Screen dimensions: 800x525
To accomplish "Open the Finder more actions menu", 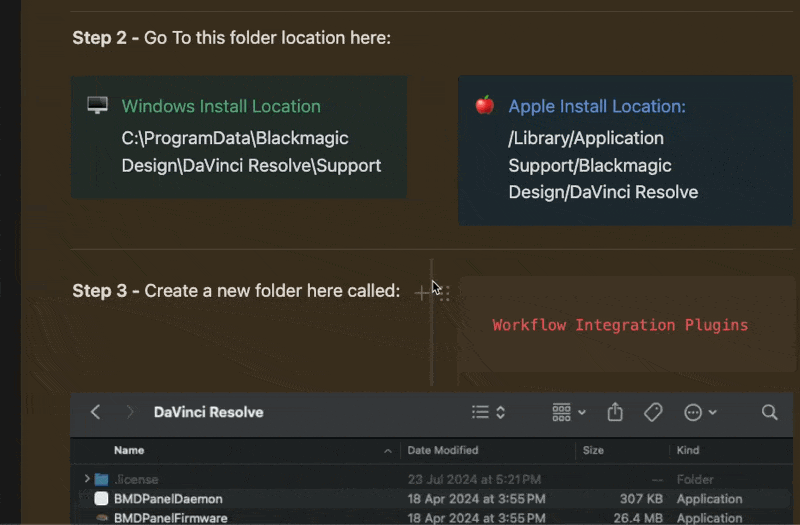I will click(x=700, y=412).
